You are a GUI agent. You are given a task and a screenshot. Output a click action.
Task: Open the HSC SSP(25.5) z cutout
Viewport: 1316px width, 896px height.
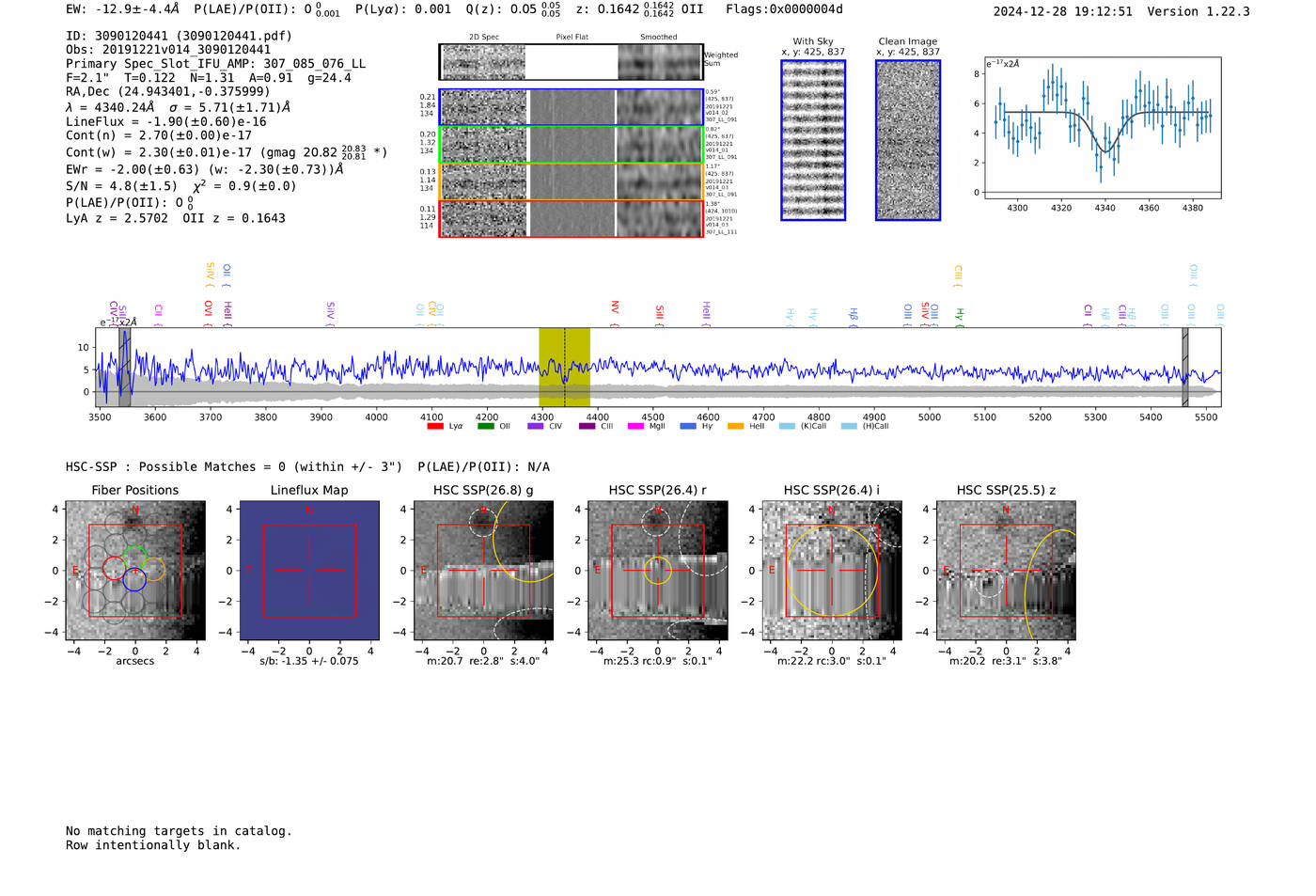1006,571
